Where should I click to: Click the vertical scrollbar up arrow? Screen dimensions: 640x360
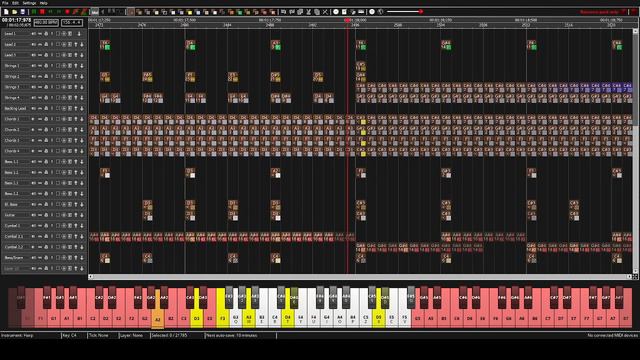click(635, 31)
